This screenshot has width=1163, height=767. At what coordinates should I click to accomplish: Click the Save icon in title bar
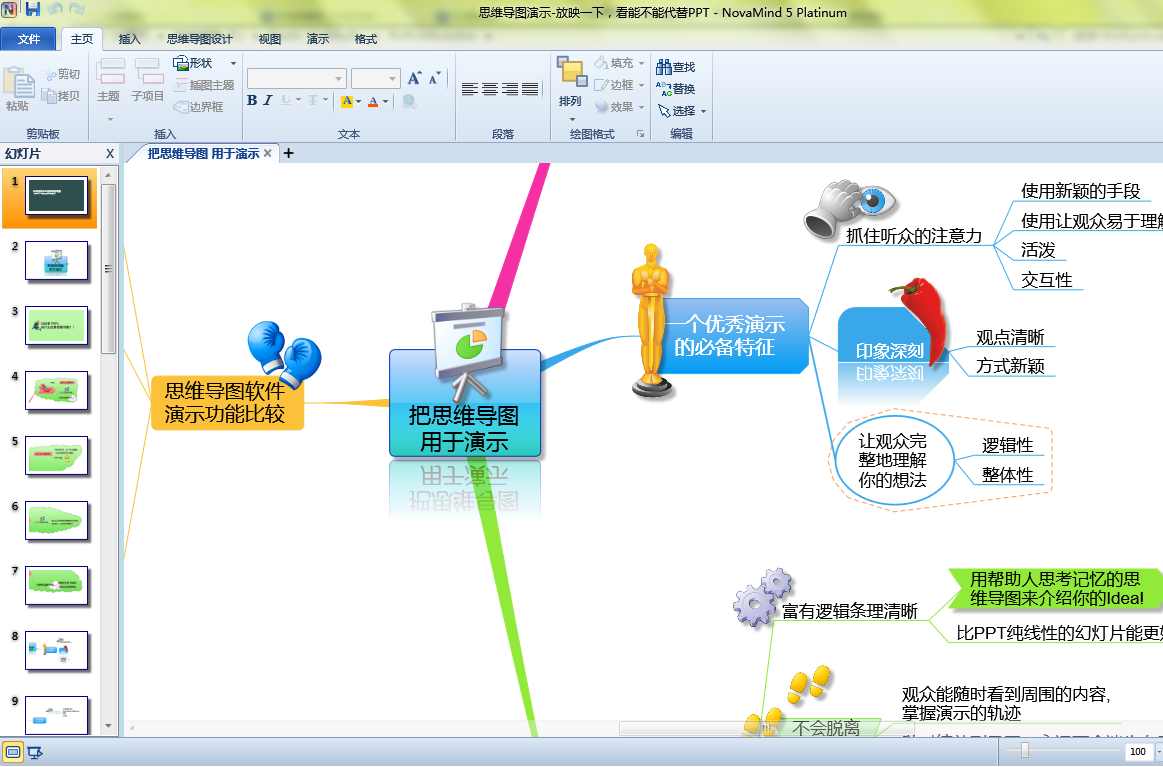click(x=33, y=10)
